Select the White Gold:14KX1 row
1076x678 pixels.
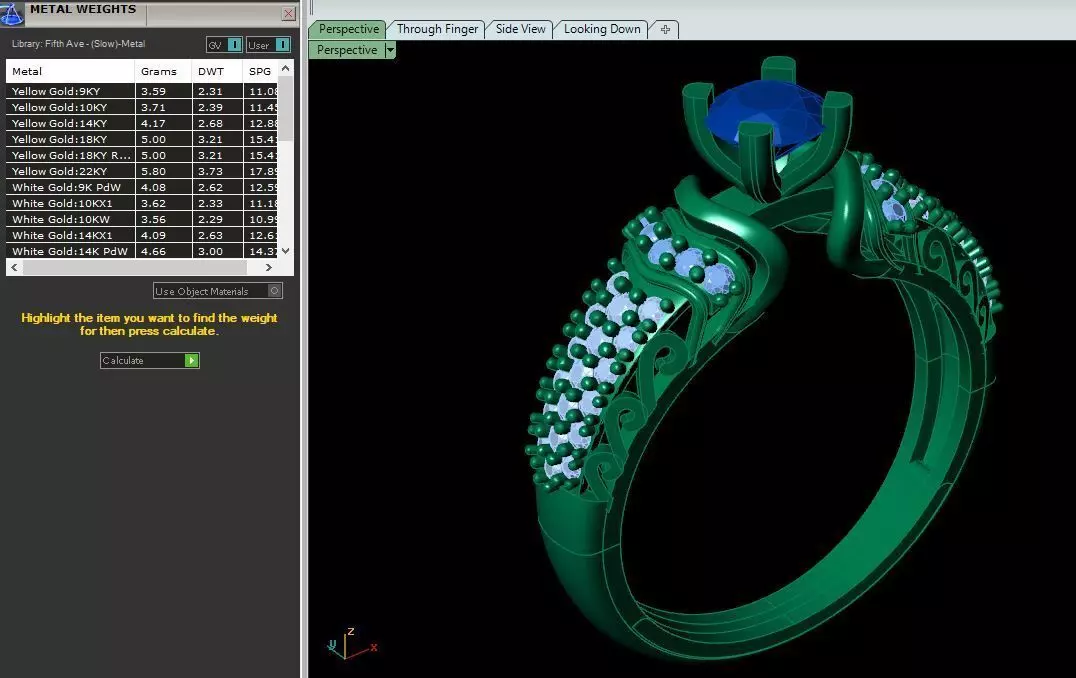pyautogui.click(x=142, y=235)
